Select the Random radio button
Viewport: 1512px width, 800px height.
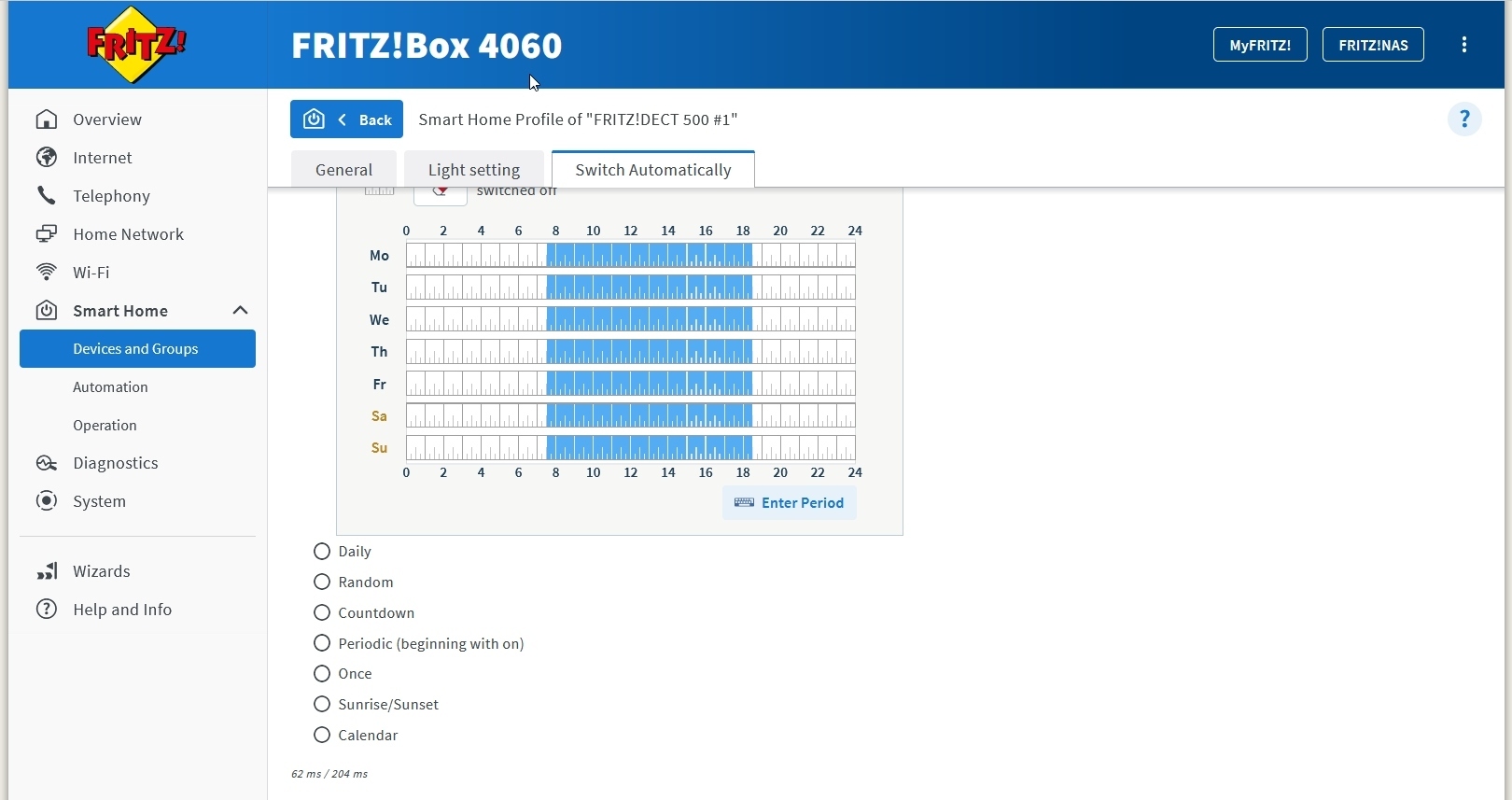(x=322, y=582)
